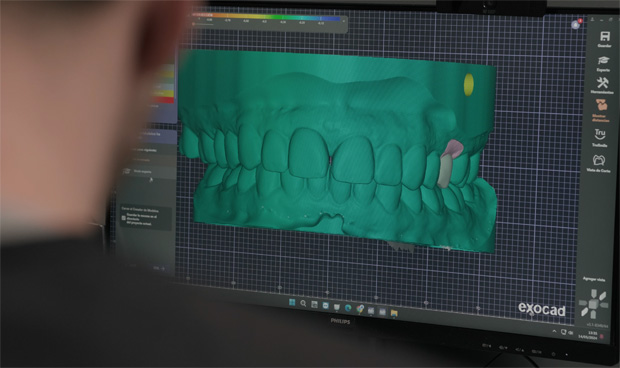Click the taskbar search magnifier

(x=303, y=304)
